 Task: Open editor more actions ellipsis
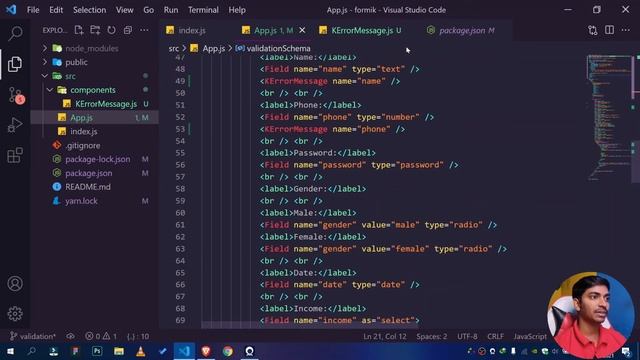tap(626, 30)
